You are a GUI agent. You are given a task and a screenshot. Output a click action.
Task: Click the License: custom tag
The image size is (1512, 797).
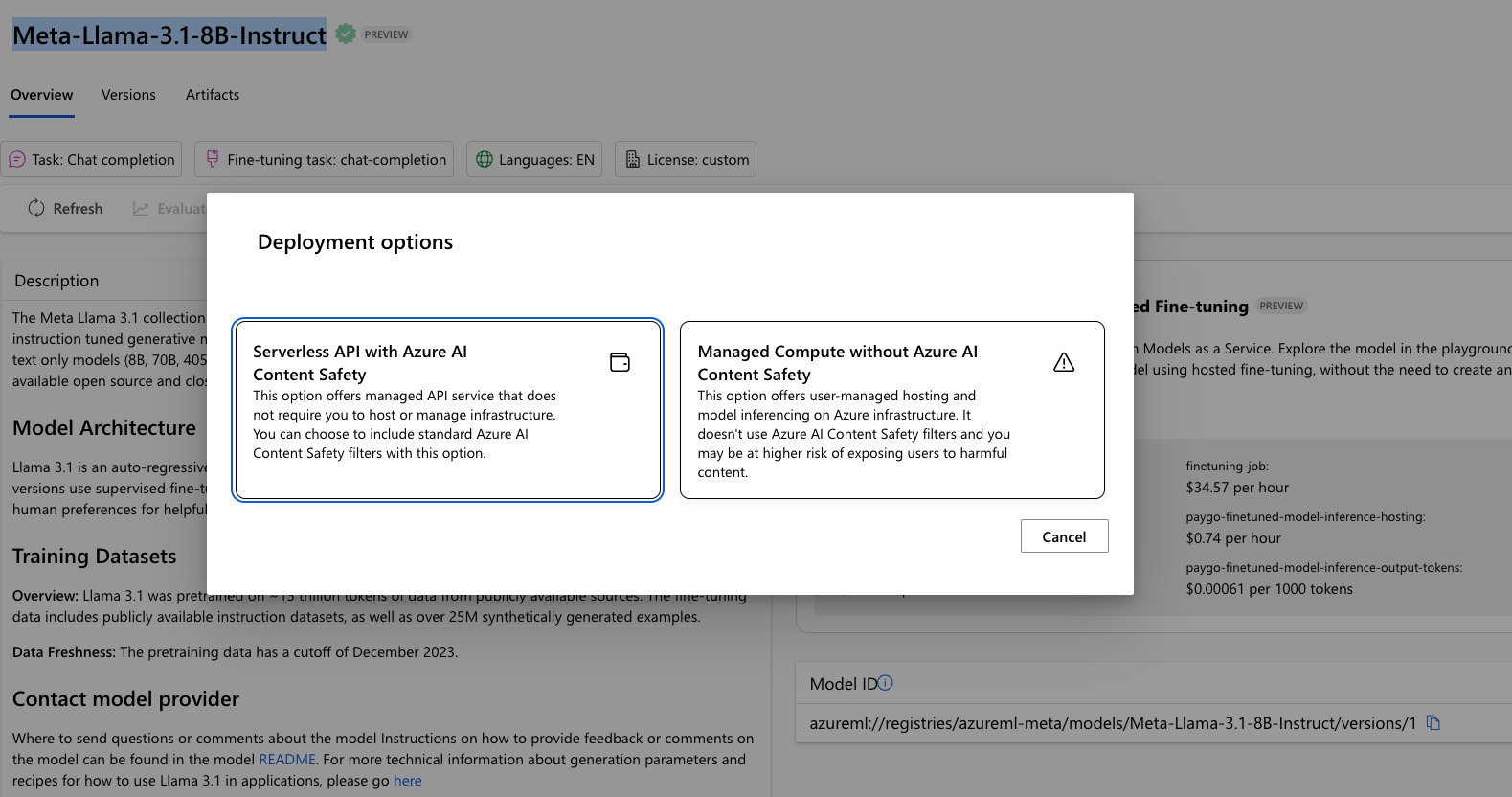click(x=686, y=159)
